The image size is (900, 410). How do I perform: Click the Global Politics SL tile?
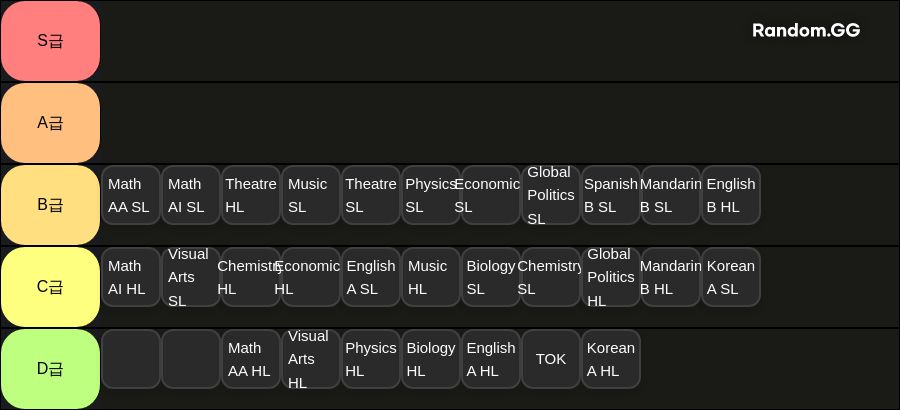click(551, 195)
